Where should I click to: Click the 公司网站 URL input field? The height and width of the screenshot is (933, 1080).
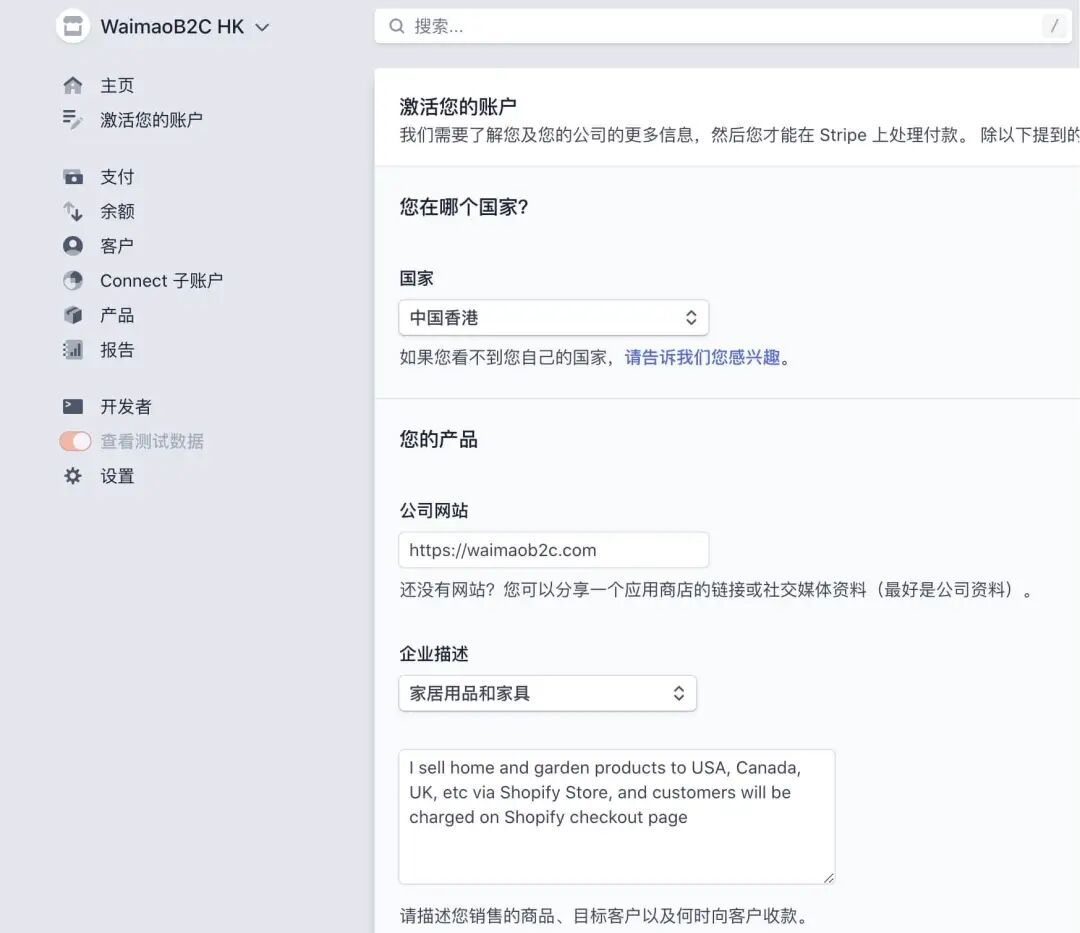(x=553, y=550)
